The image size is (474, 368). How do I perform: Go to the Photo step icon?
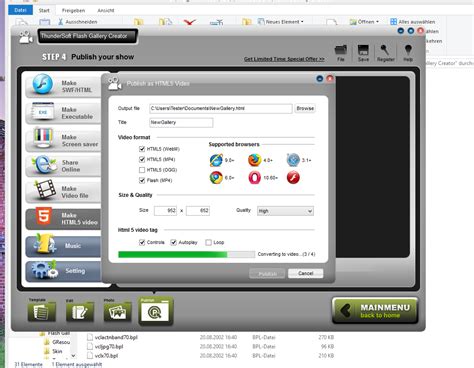[x=117, y=311]
